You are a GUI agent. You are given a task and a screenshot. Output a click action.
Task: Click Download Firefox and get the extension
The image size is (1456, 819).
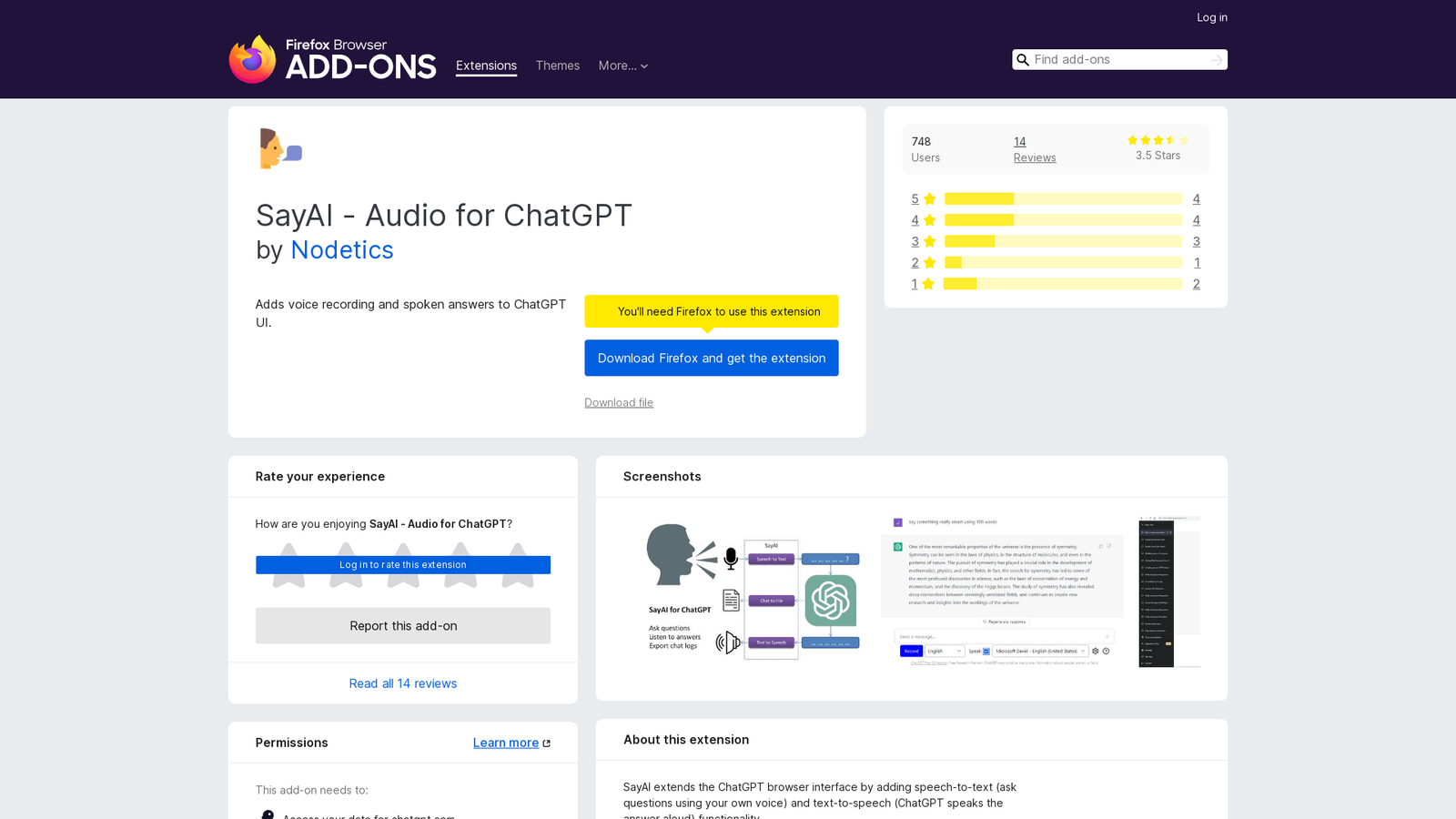pyautogui.click(x=712, y=358)
